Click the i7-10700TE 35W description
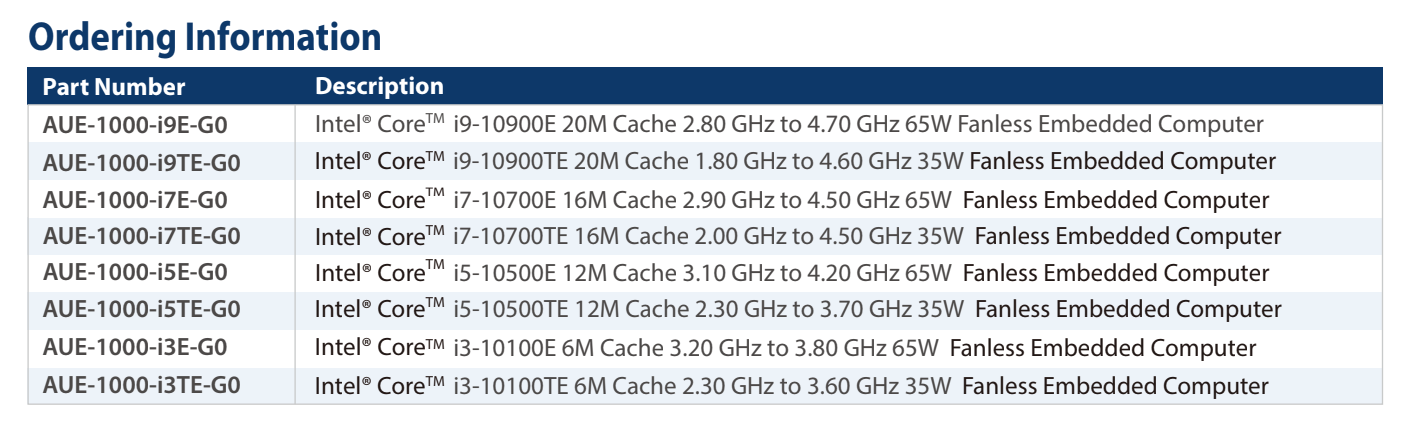The image size is (1414, 438). click(798, 237)
